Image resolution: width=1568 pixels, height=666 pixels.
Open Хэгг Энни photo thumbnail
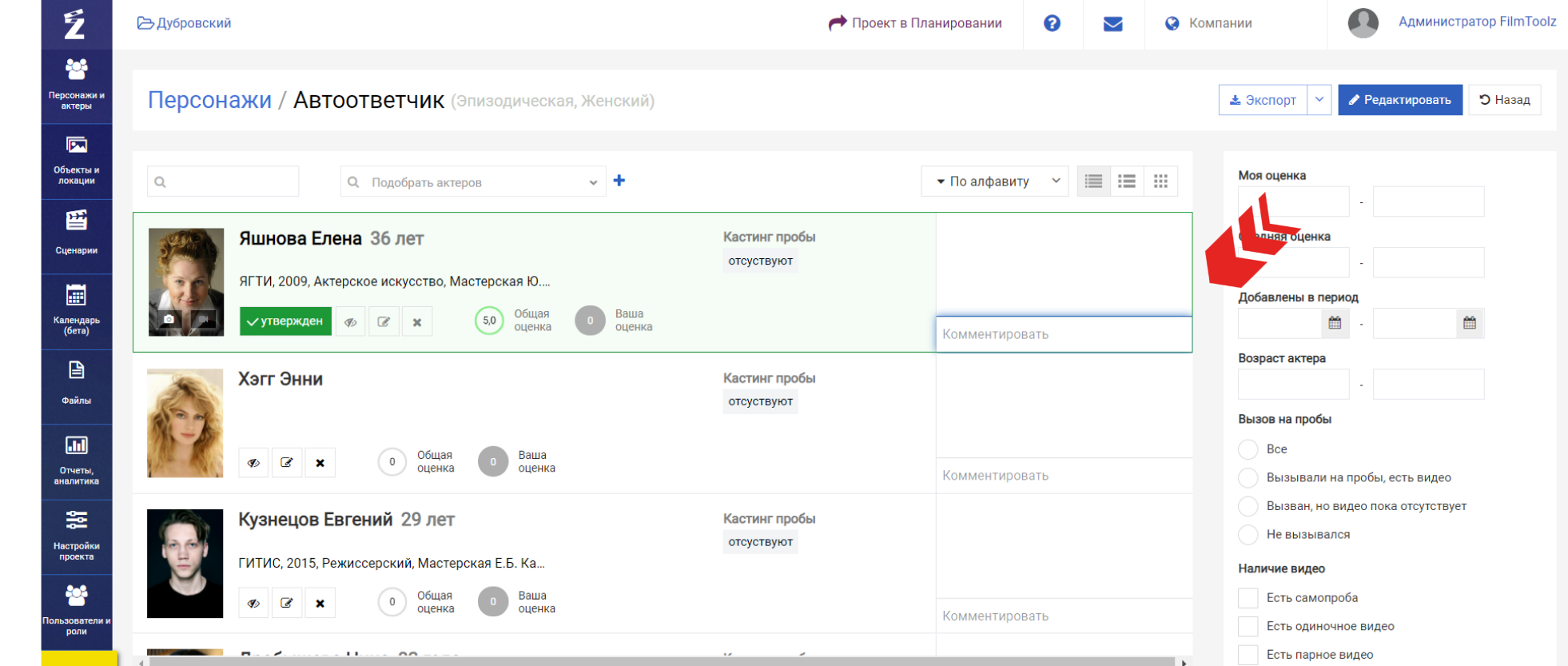185,423
